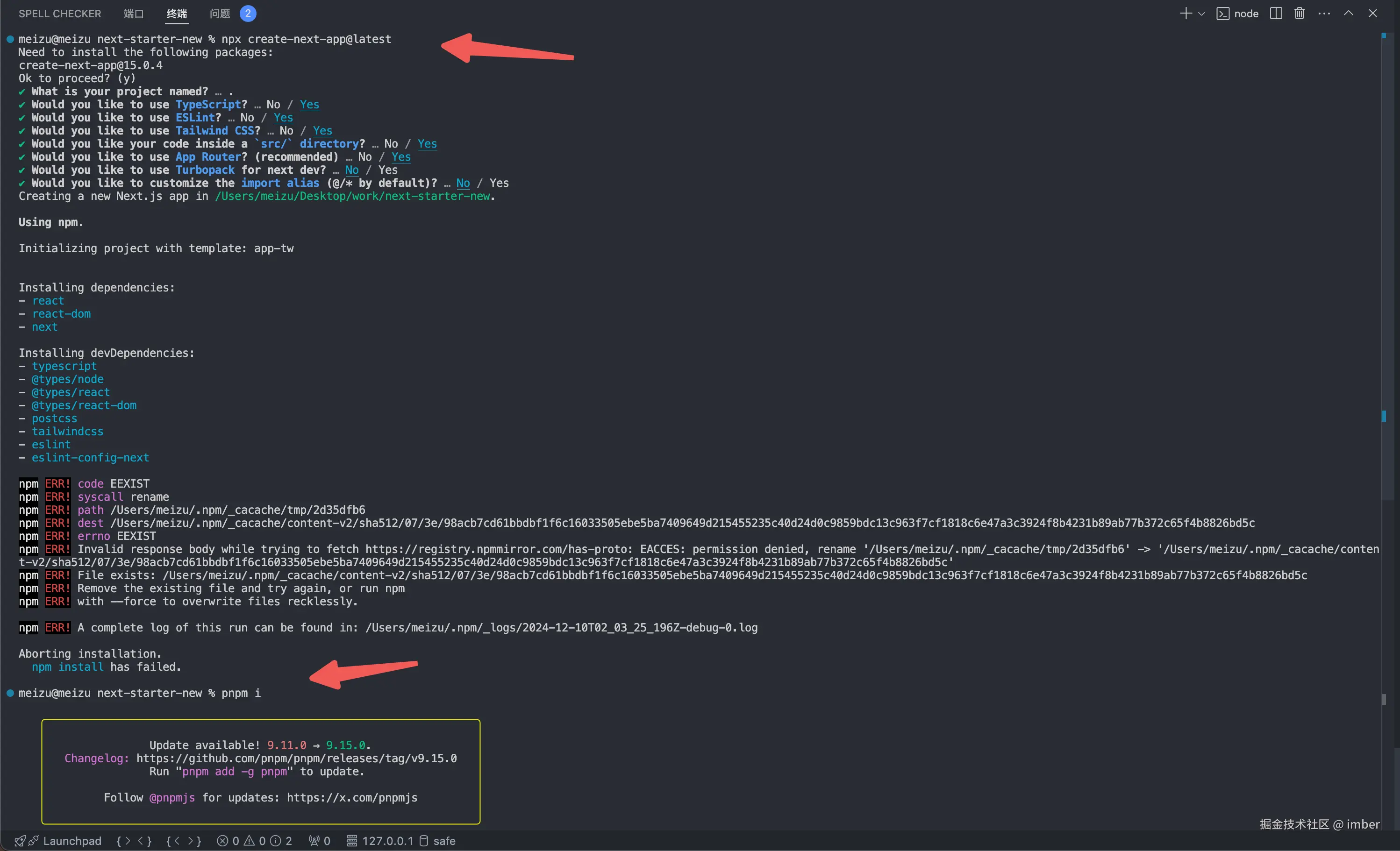The image size is (1400, 851).
Task: Split the terminal panel
Action: click(x=1276, y=14)
